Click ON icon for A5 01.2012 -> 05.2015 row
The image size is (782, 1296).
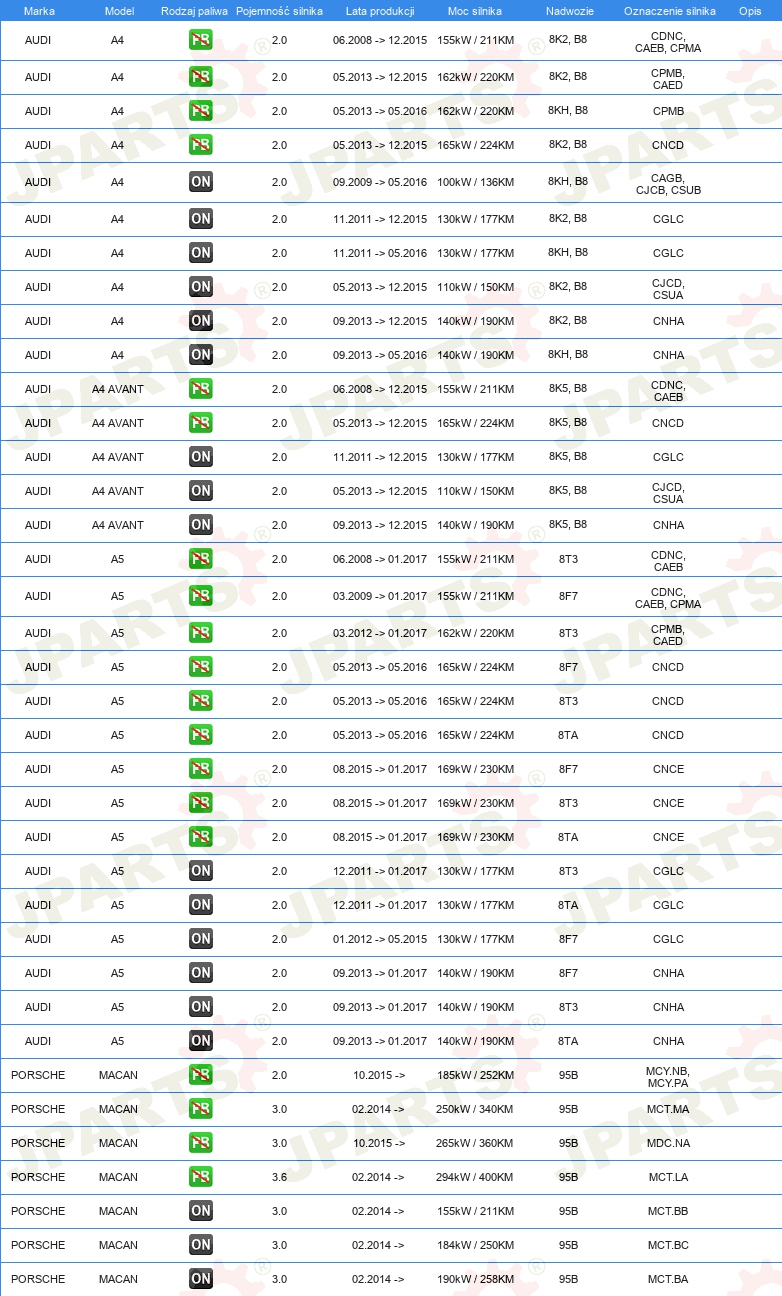[201, 939]
